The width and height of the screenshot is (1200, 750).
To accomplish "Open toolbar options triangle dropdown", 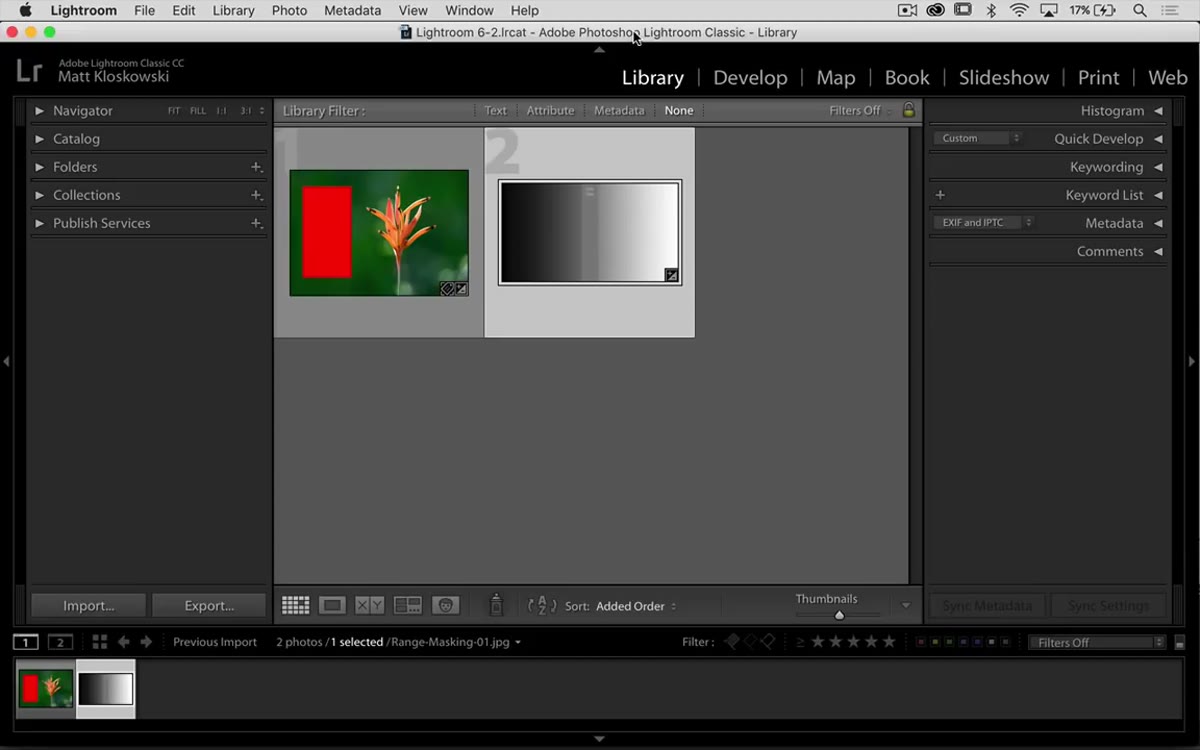I will [x=906, y=605].
